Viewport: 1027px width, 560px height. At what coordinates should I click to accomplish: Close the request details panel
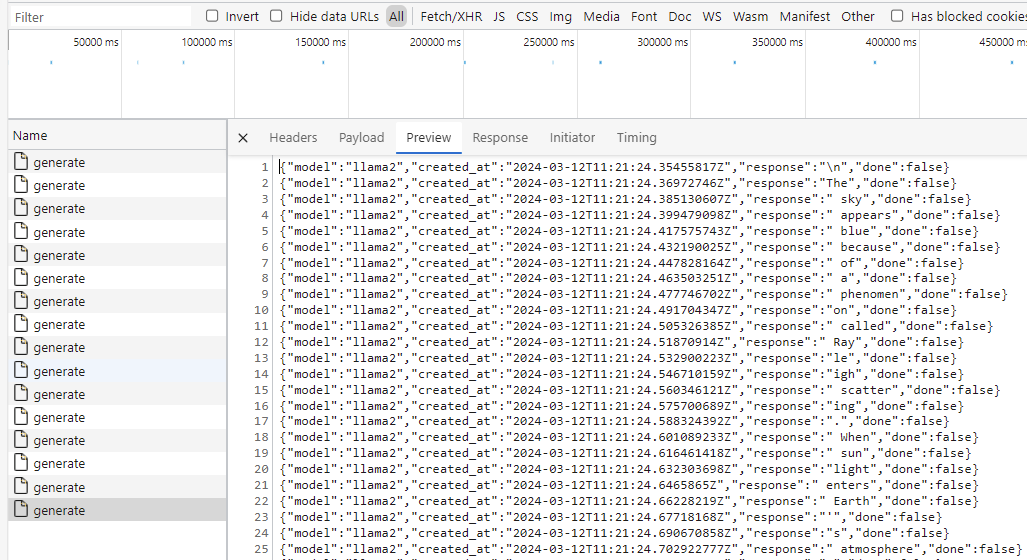(x=243, y=138)
